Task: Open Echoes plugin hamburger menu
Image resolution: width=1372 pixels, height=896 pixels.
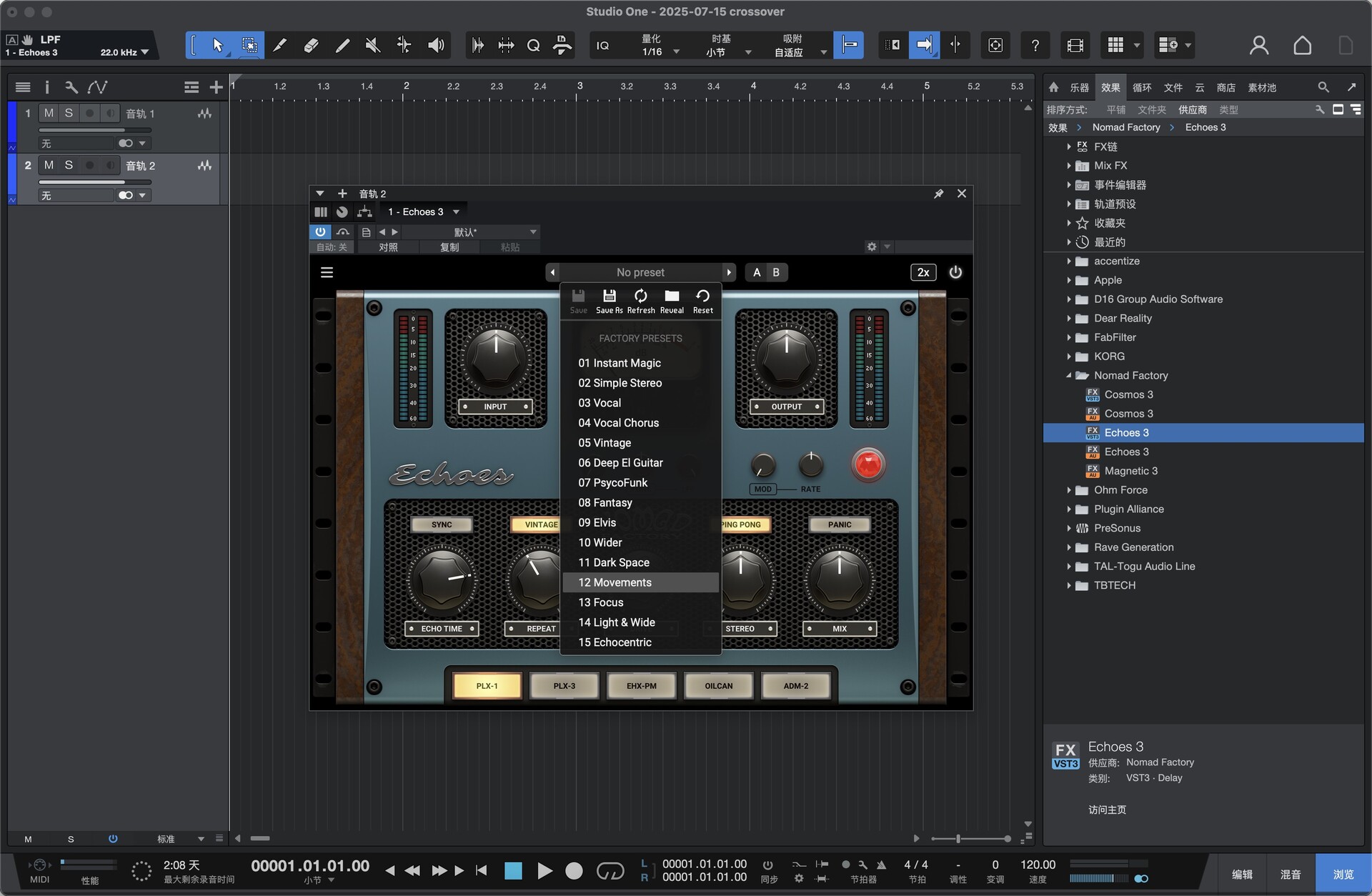Action: point(327,272)
